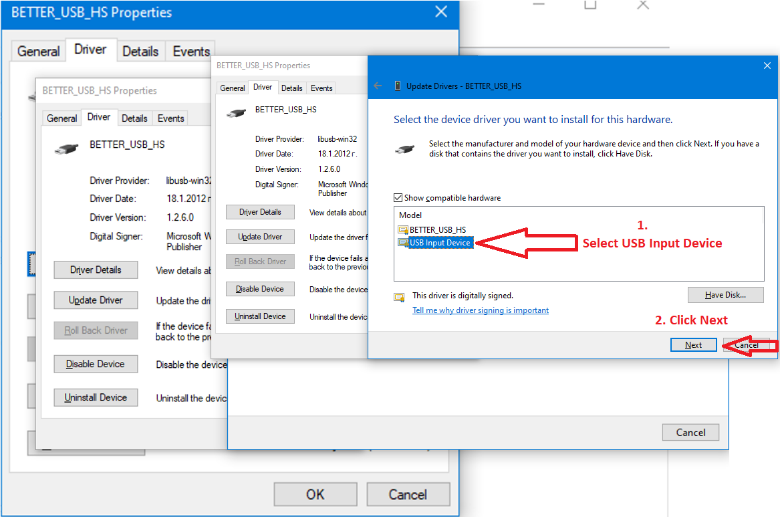The image size is (780, 517).
Task: Click driver version 1.2.6.0 in middle window
Action: click(329, 169)
